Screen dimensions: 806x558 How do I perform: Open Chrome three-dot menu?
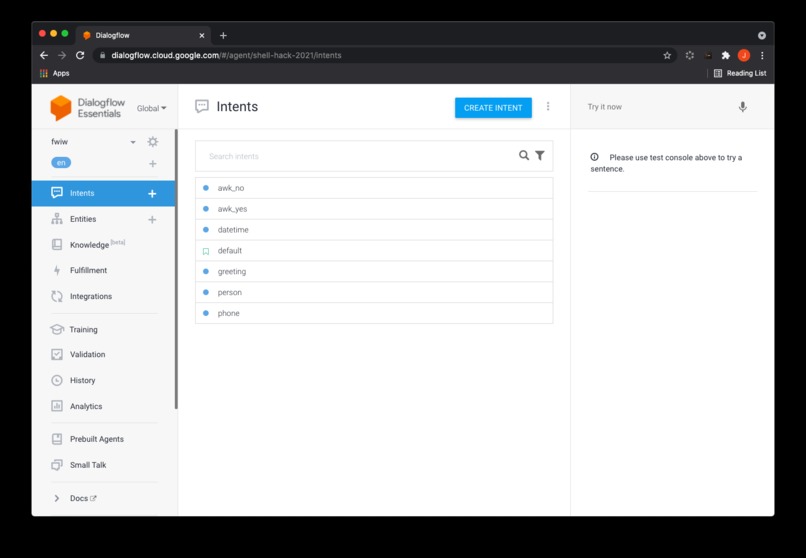[x=762, y=55]
